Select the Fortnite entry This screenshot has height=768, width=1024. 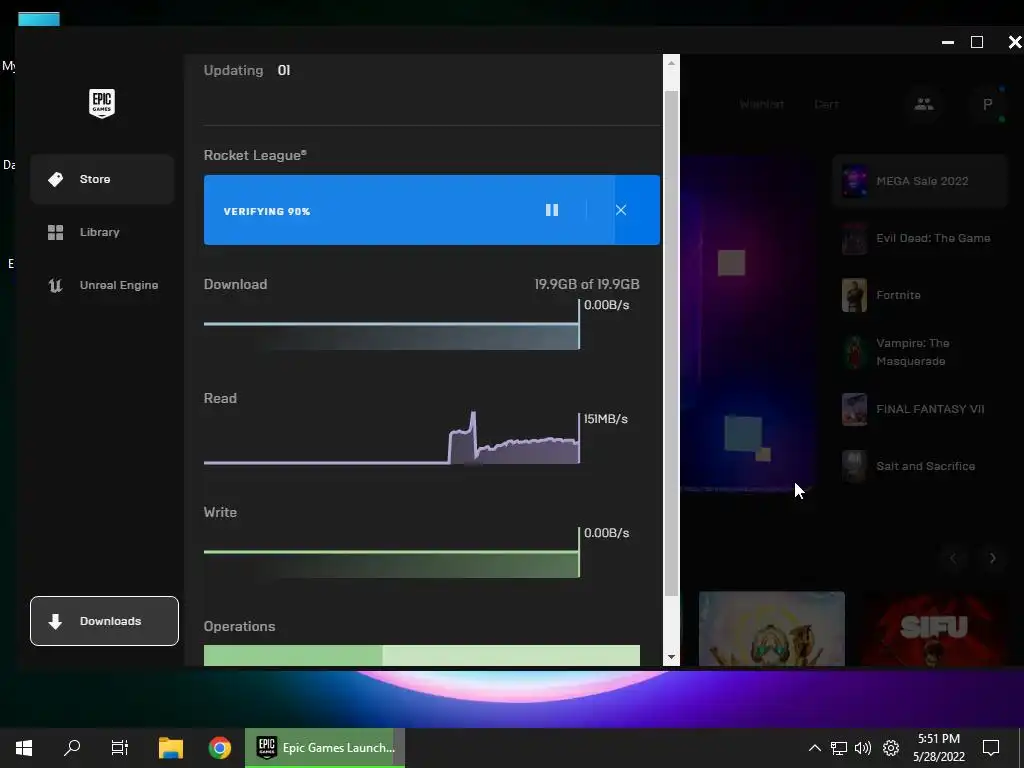tap(920, 295)
